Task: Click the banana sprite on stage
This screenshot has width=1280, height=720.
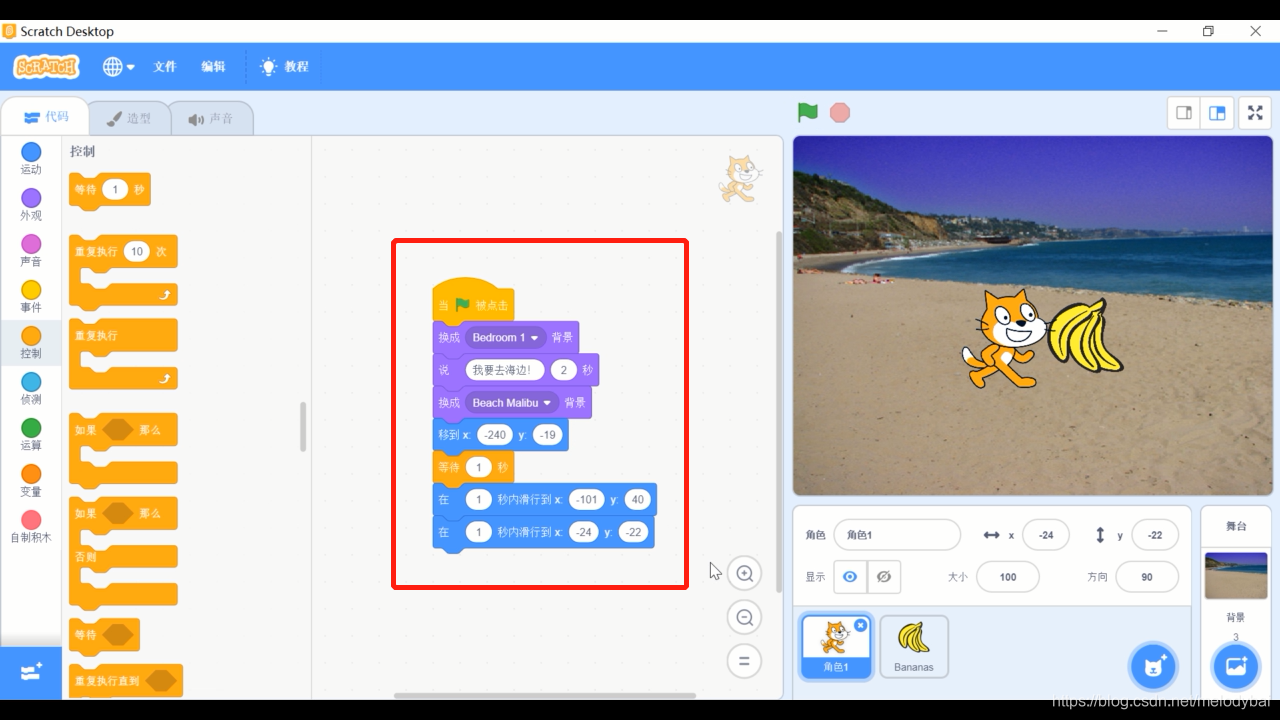Action: point(1086,335)
